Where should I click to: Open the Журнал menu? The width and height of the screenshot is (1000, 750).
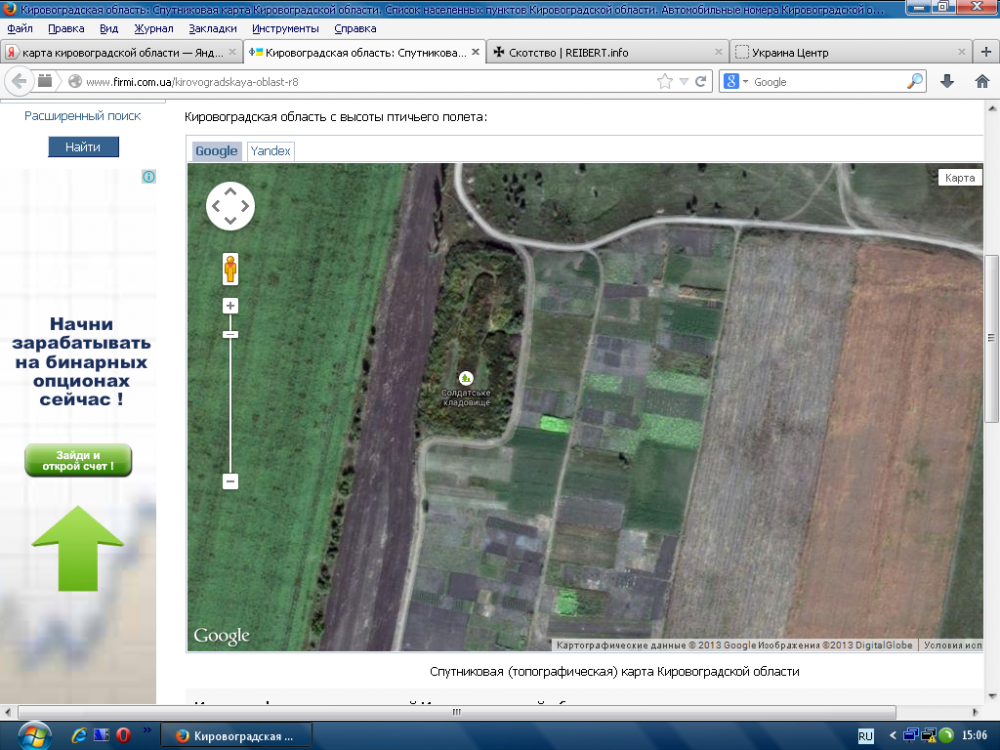154,29
